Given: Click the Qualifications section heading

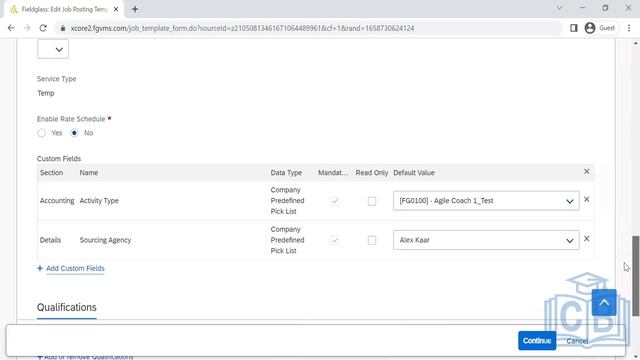Looking at the screenshot, I should (67, 307).
